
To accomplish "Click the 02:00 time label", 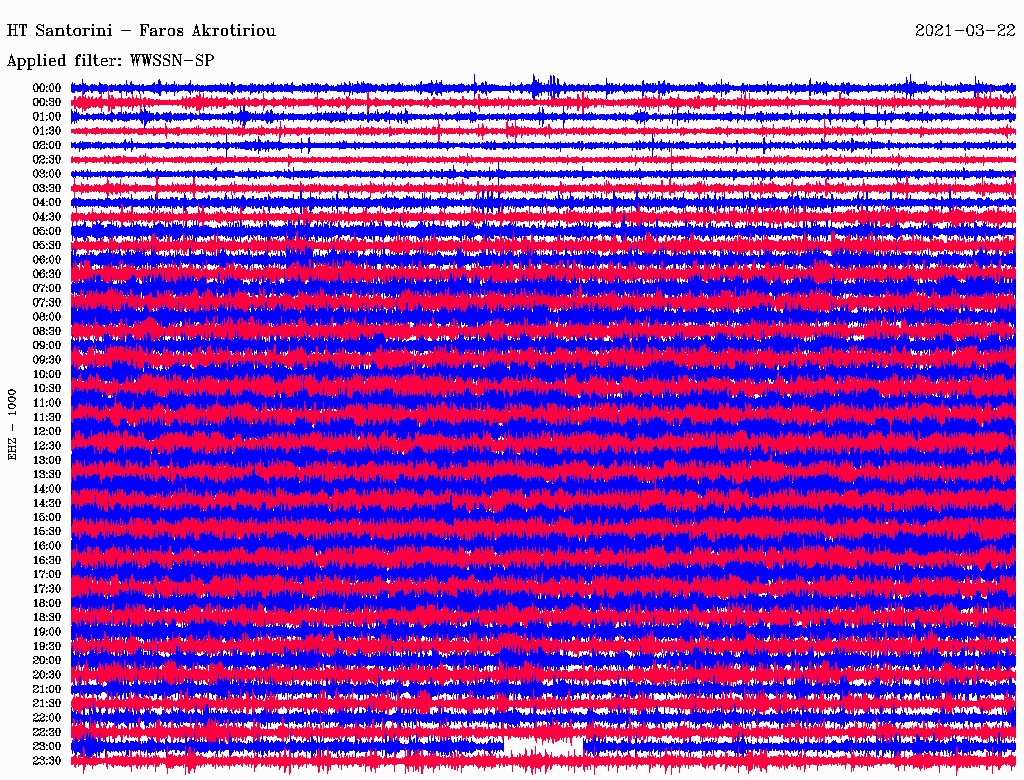I will pos(47,146).
